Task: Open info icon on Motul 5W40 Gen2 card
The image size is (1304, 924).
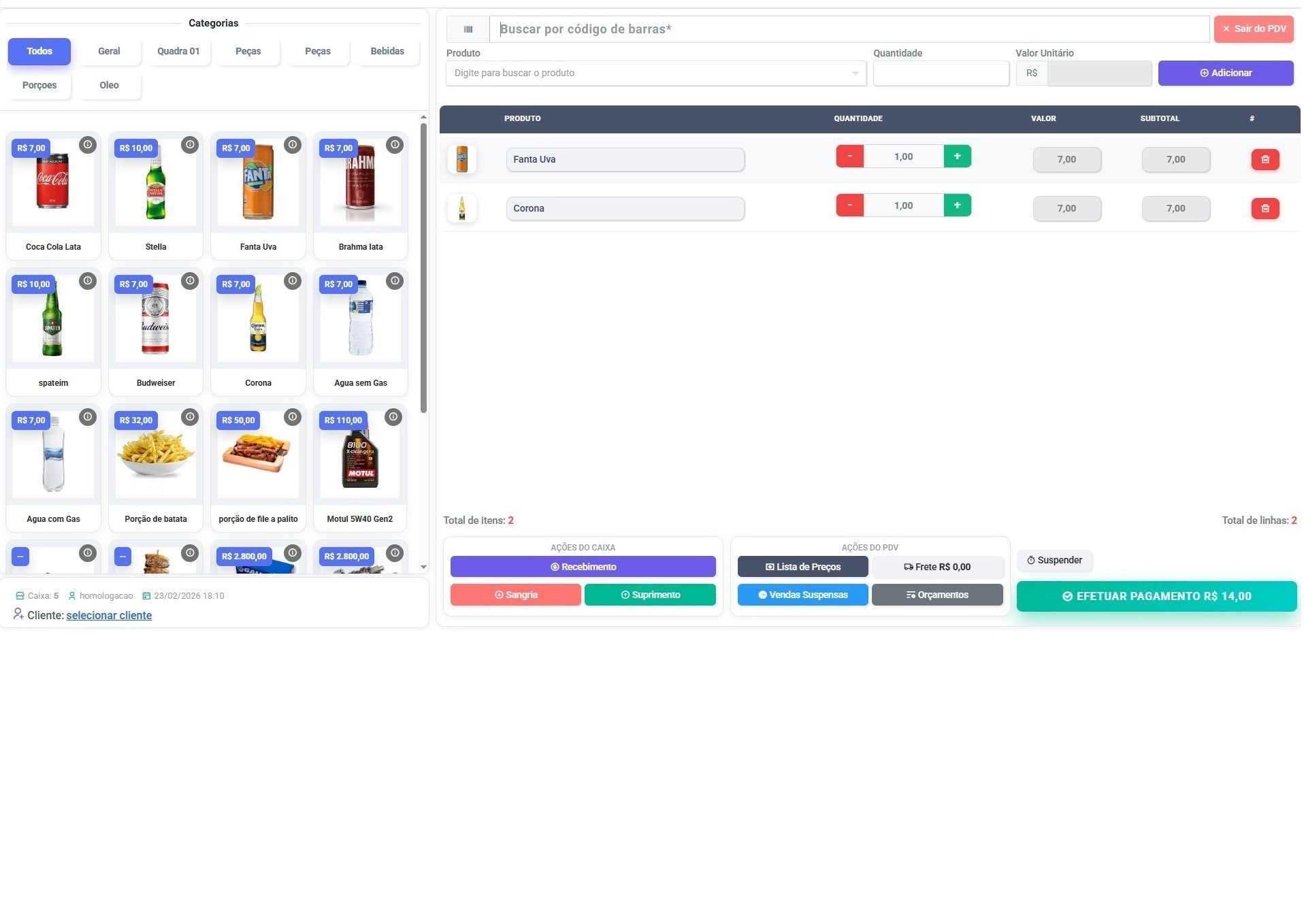Action: coord(393,417)
